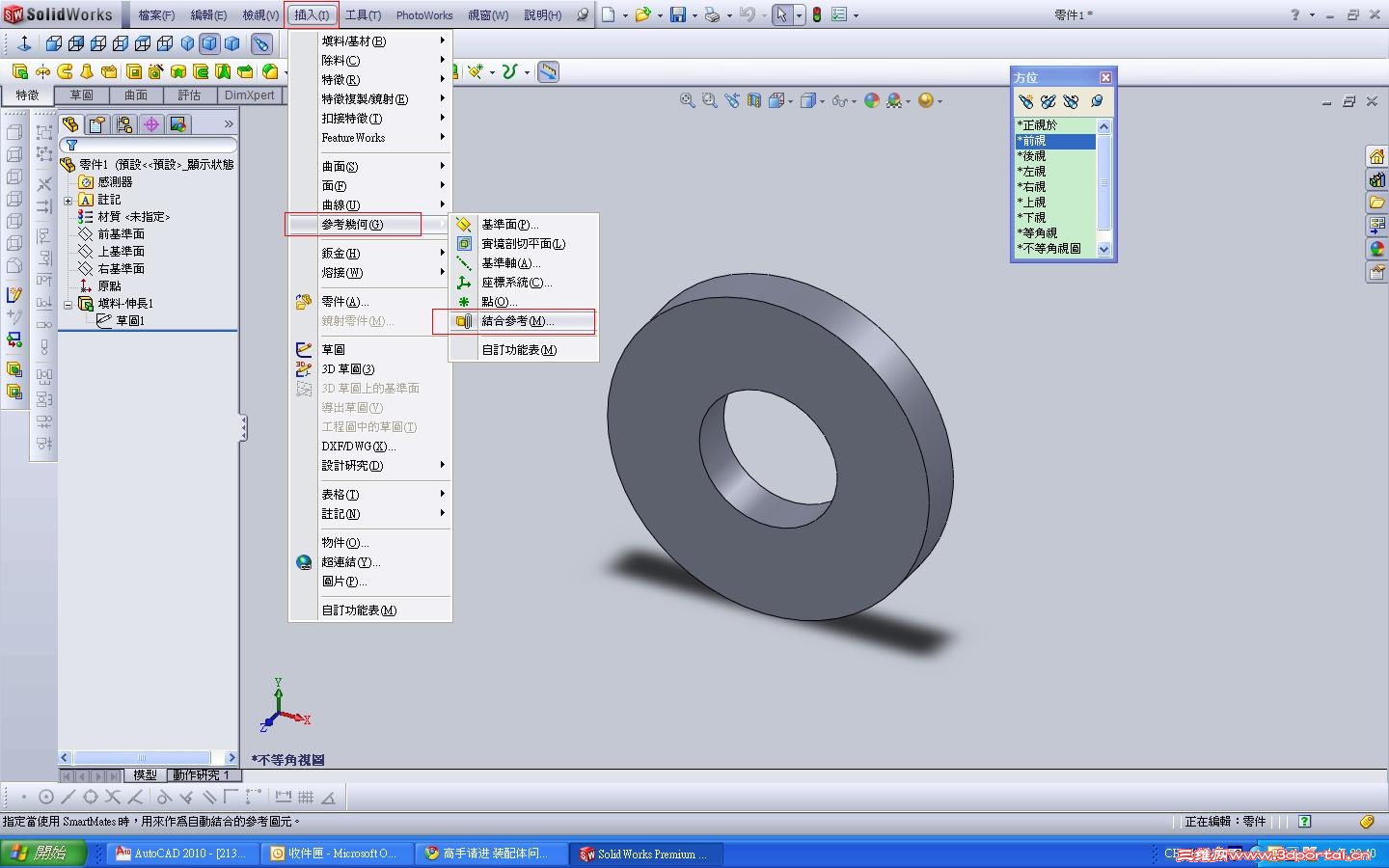Switch to 收件匣 Microsoft Outlook taskbar button
1389x868 pixels.
click(336, 854)
